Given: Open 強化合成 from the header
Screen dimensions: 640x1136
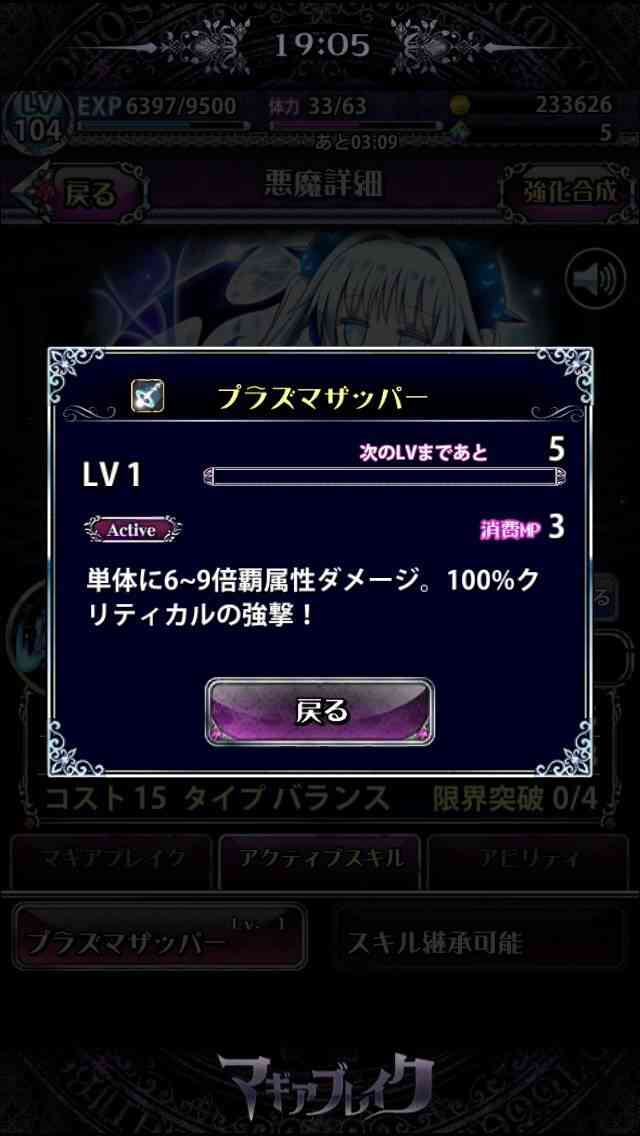Looking at the screenshot, I should (x=570, y=193).
